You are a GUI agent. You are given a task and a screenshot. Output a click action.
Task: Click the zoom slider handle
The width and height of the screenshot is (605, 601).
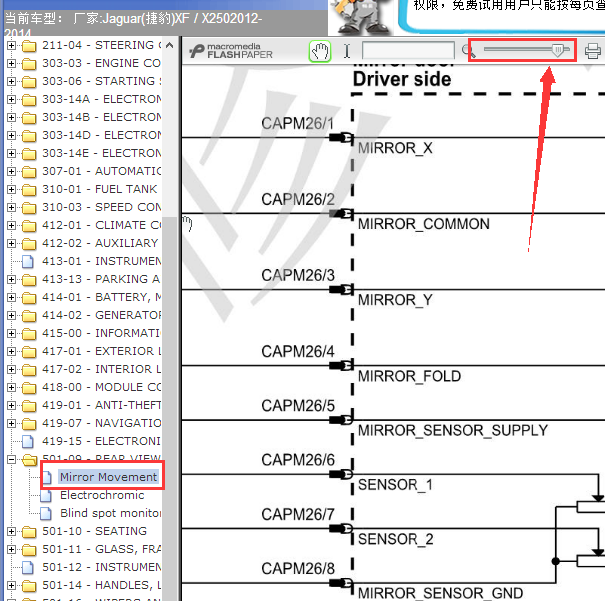558,50
